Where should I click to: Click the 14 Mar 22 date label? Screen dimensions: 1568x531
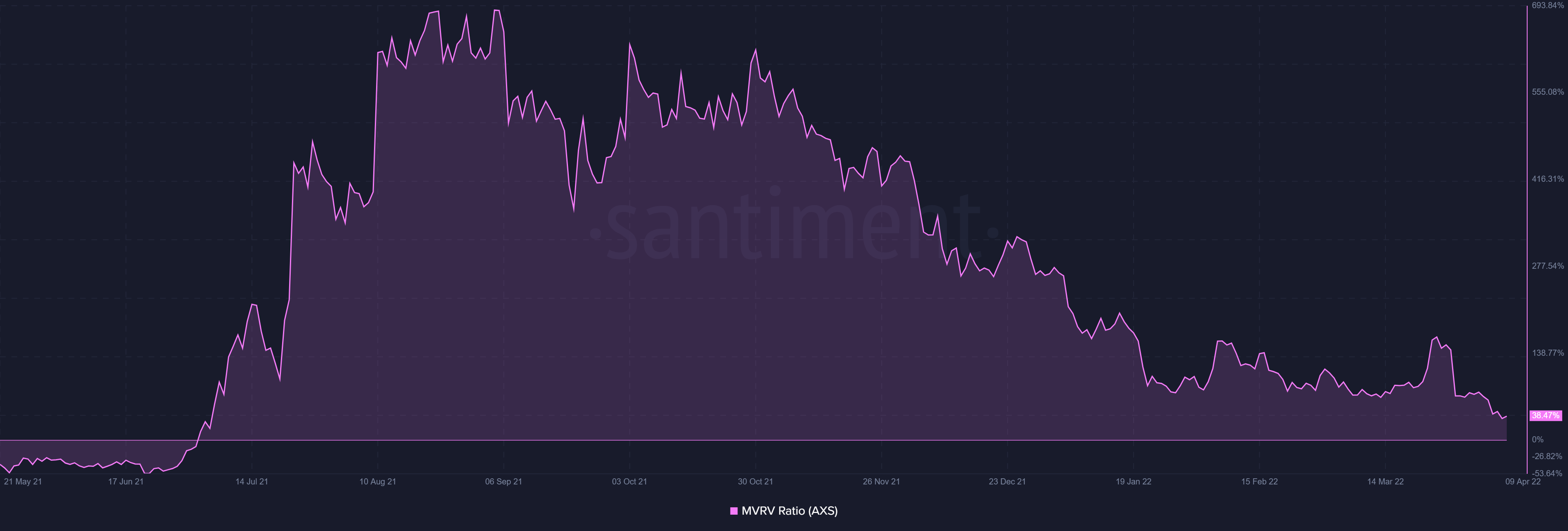pyautogui.click(x=1385, y=482)
